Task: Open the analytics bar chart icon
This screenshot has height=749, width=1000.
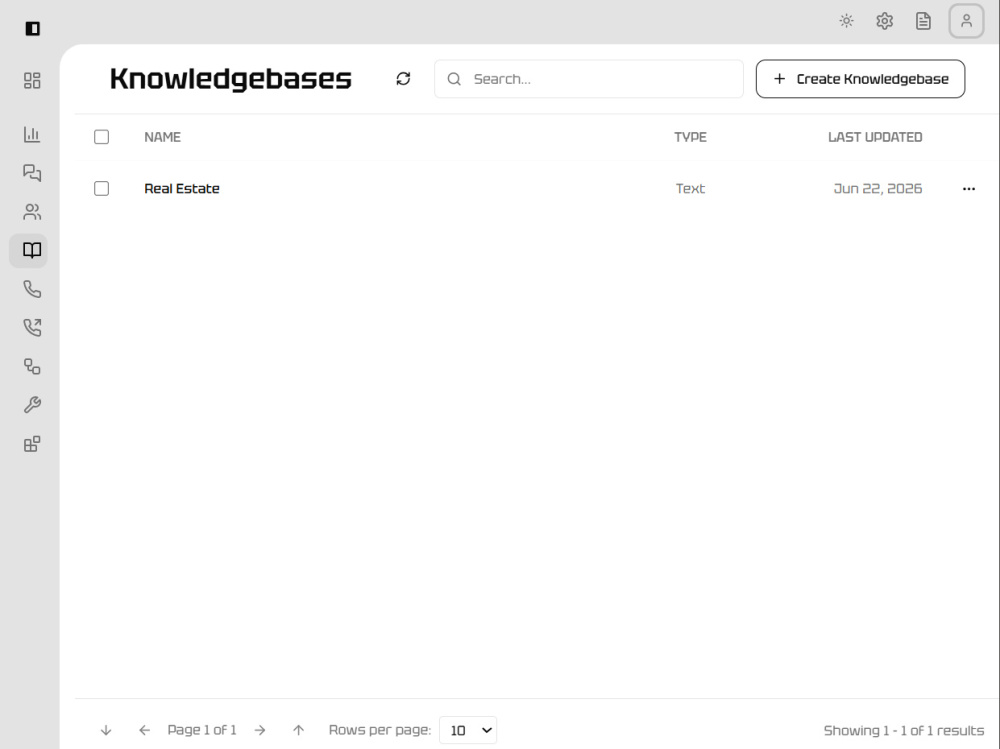Action: tap(32, 134)
